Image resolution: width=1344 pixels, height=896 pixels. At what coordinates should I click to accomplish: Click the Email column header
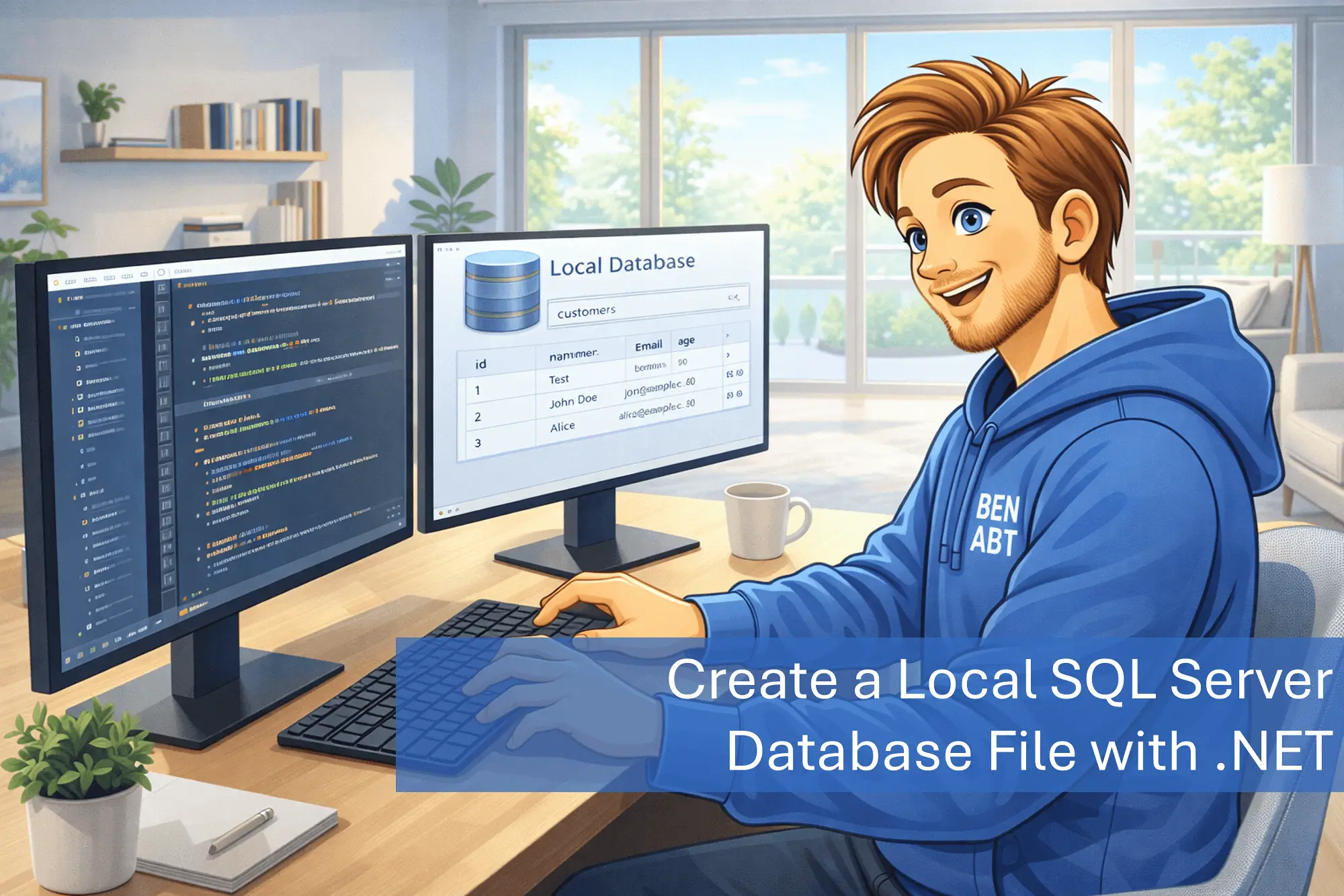pos(650,344)
